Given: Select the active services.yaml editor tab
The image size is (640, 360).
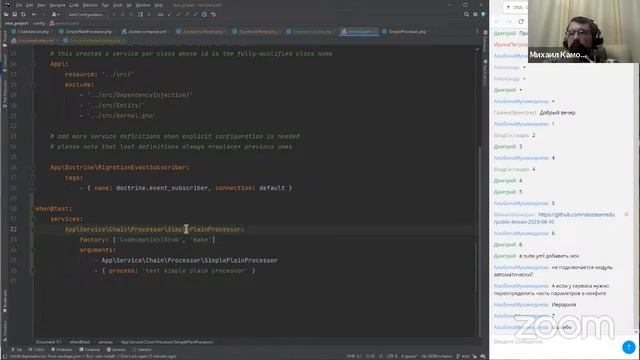Looking at the screenshot, I should click(358, 31).
